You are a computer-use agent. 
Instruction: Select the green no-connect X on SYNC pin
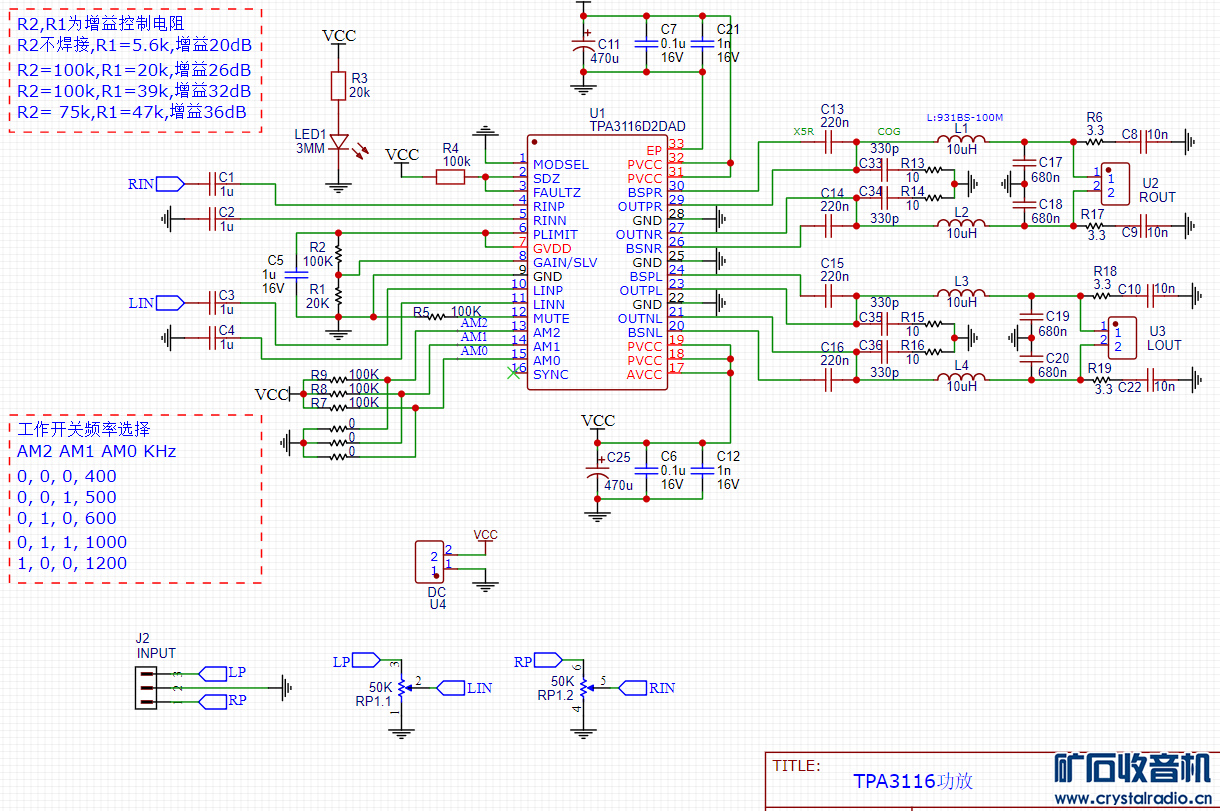pyautogui.click(x=514, y=373)
